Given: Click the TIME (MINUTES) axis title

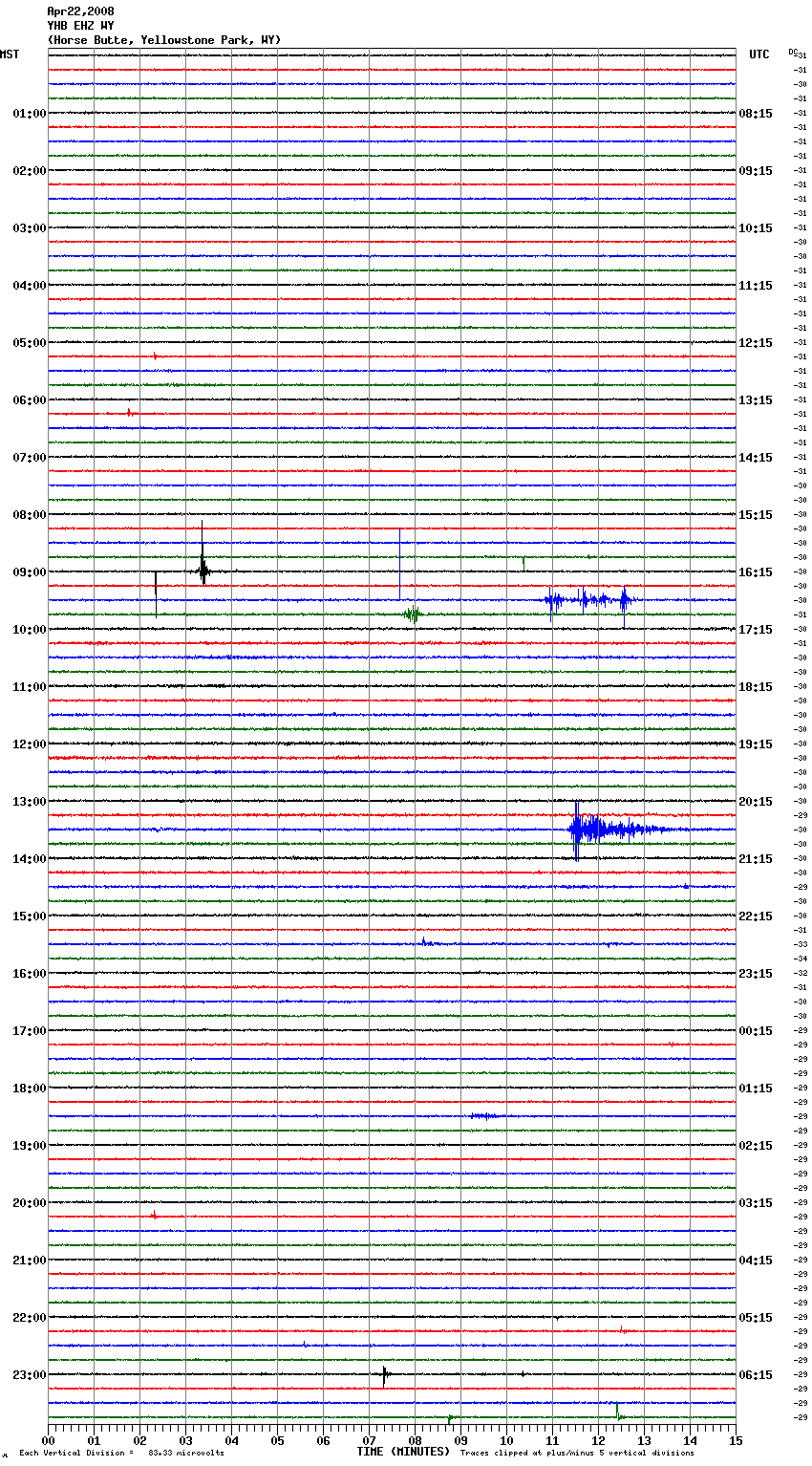Looking at the screenshot, I should point(403,1452).
